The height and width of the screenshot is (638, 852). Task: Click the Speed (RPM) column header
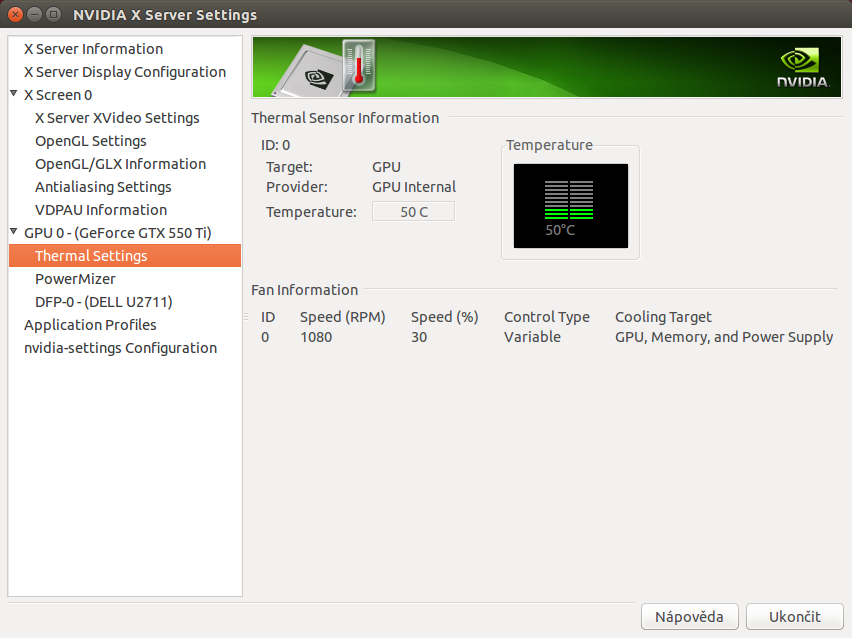[x=343, y=317]
